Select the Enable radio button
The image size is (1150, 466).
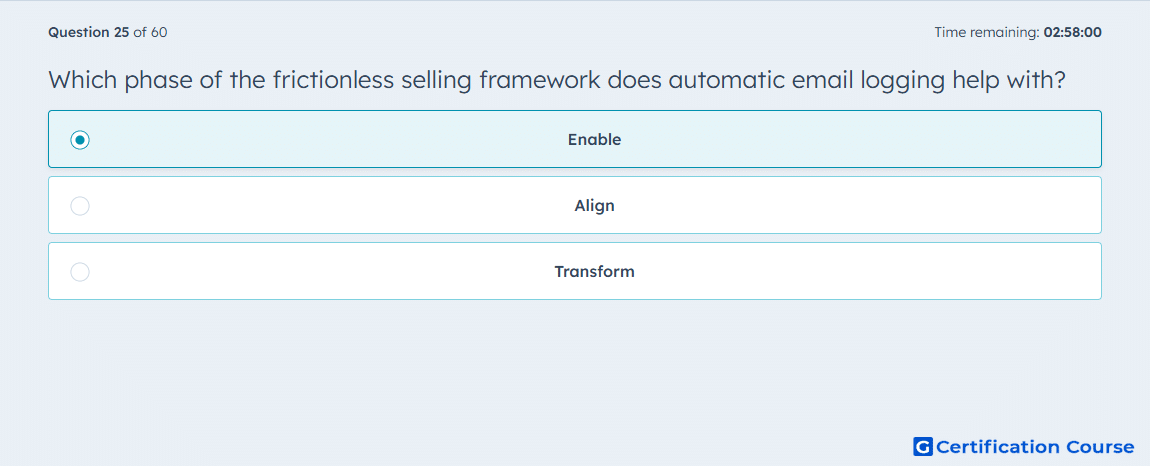click(x=80, y=139)
